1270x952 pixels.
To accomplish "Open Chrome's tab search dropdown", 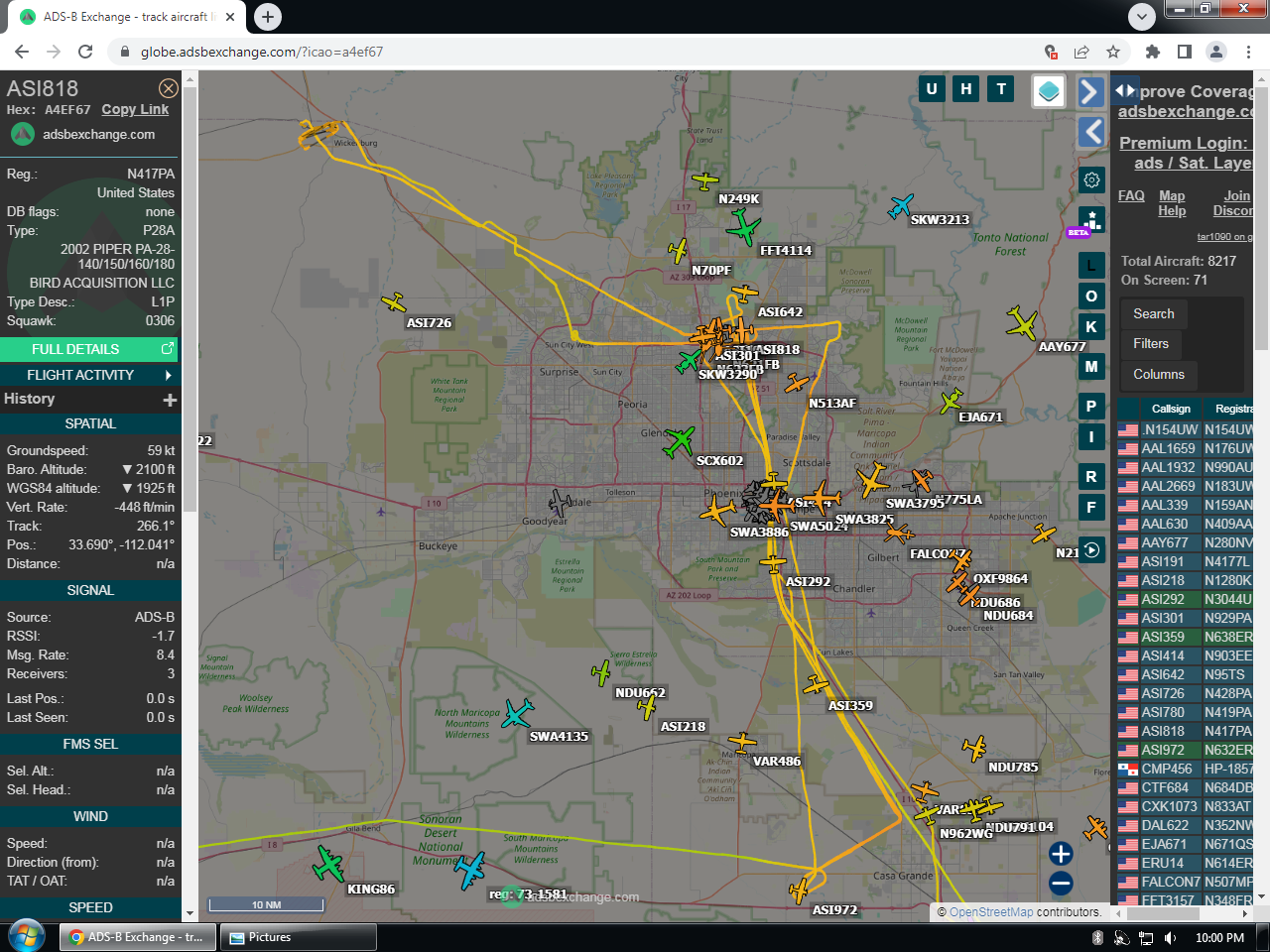I will click(1142, 16).
